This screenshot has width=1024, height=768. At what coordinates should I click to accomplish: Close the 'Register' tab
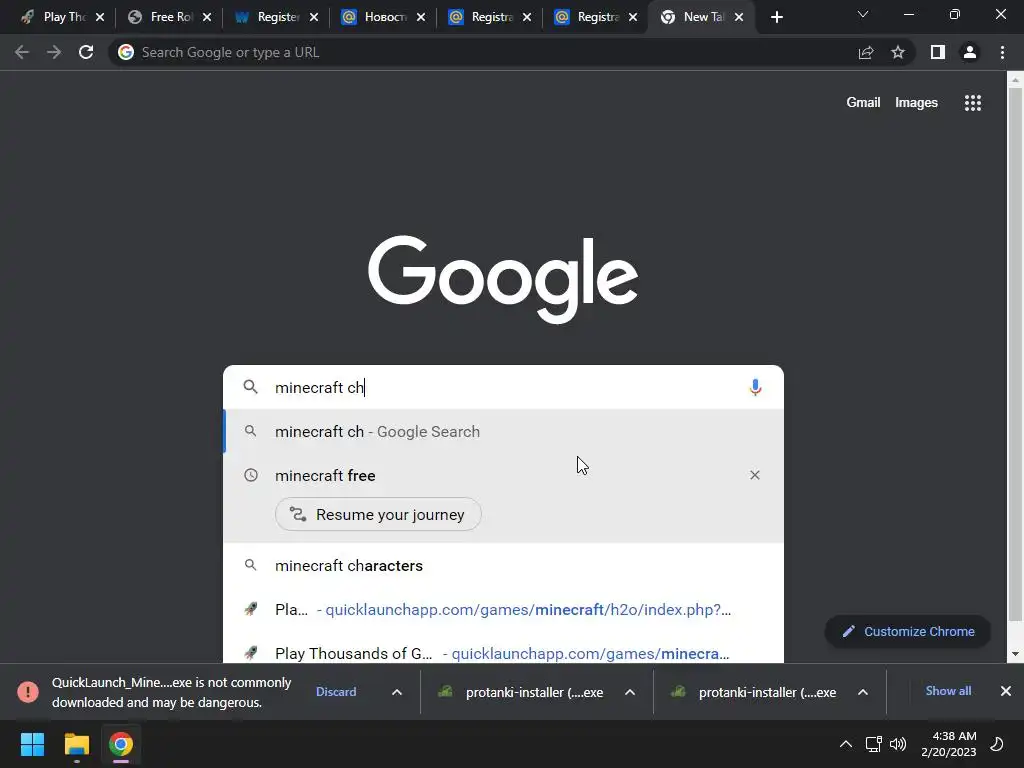pos(314,18)
